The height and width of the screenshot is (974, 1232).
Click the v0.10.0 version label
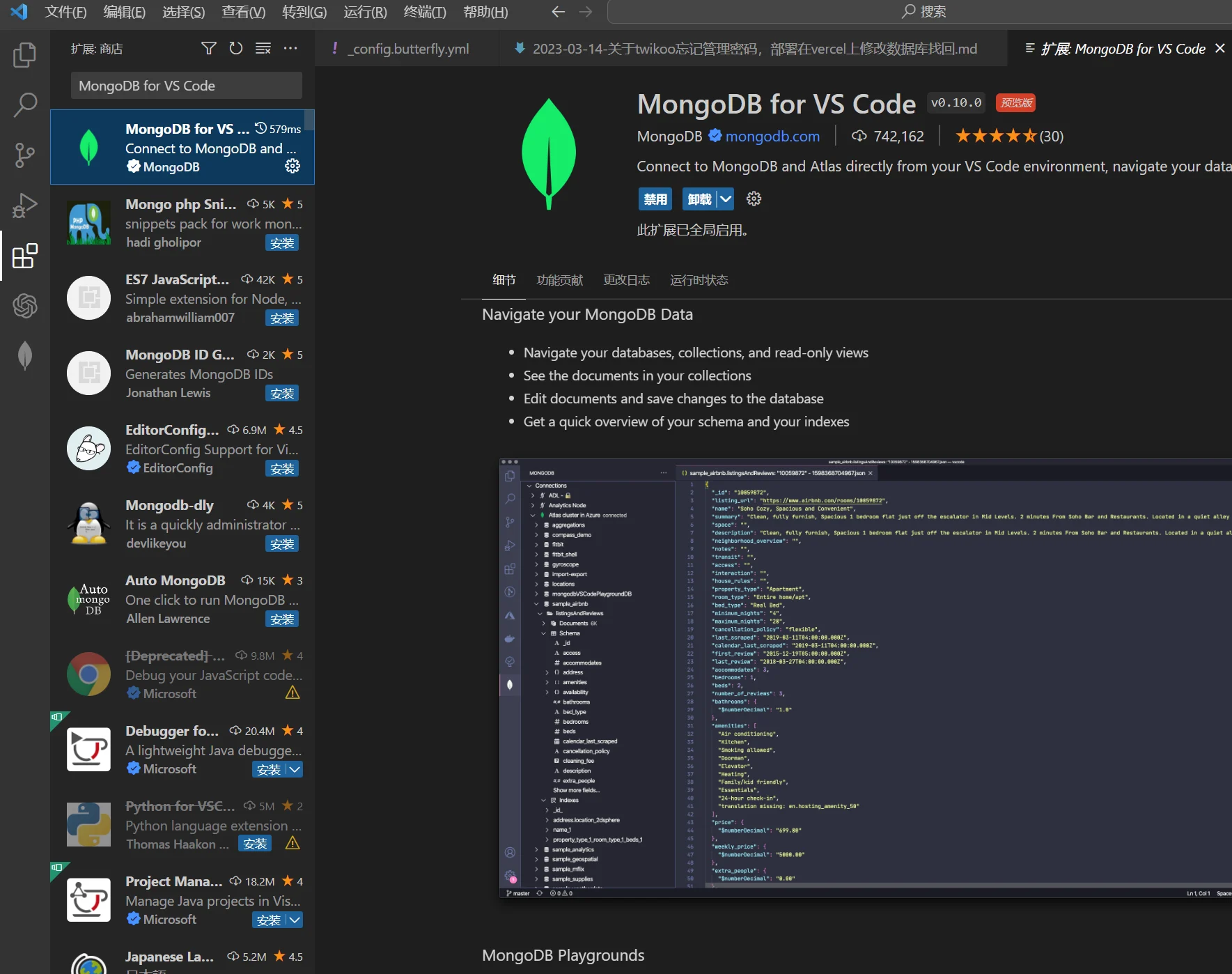[956, 102]
